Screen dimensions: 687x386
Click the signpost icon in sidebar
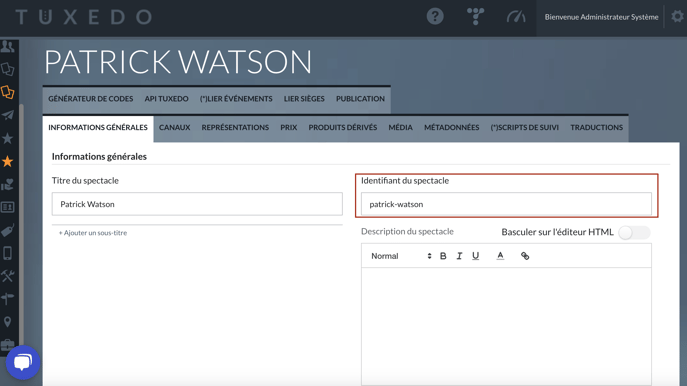[7, 299]
